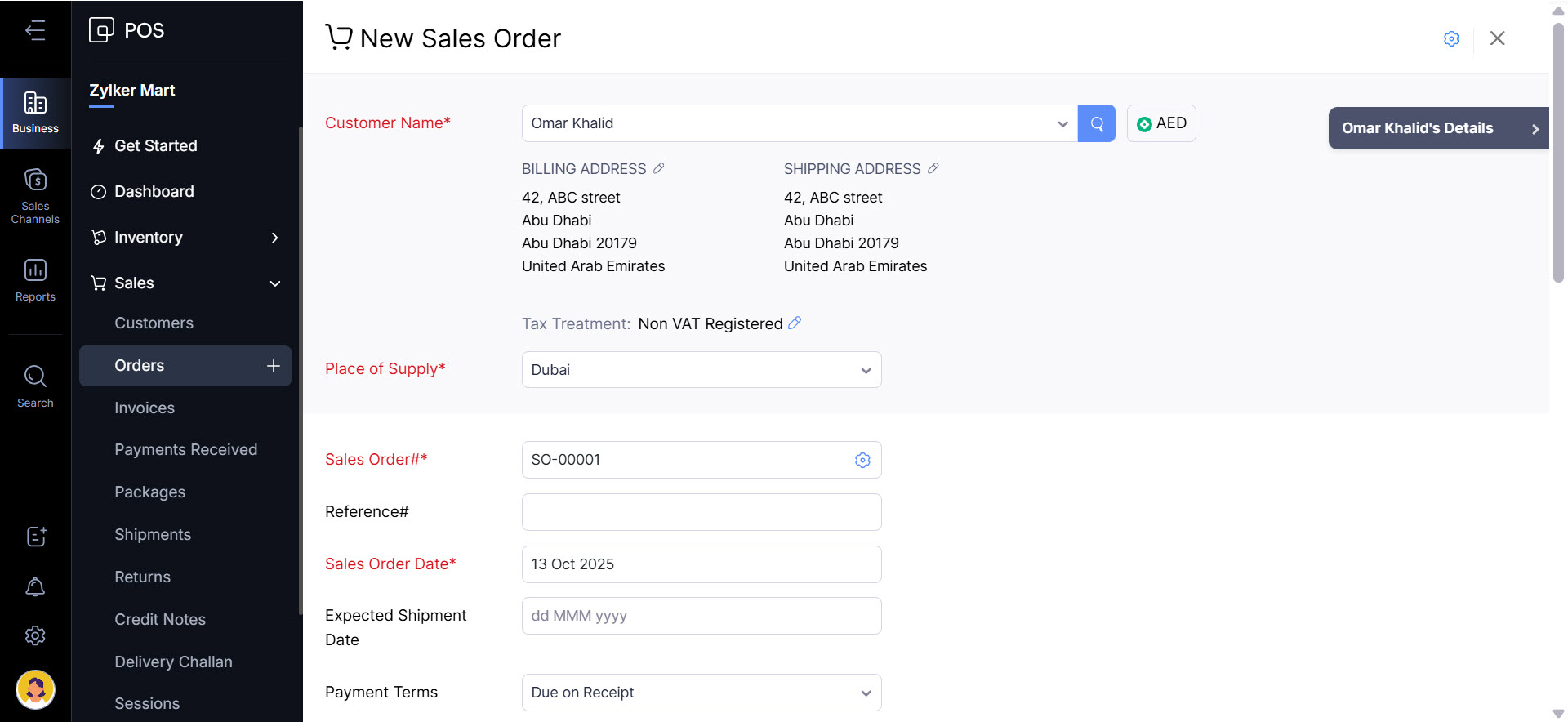The width and height of the screenshot is (1568, 722).
Task: Collapse the Sales menu section
Action: coord(274,283)
